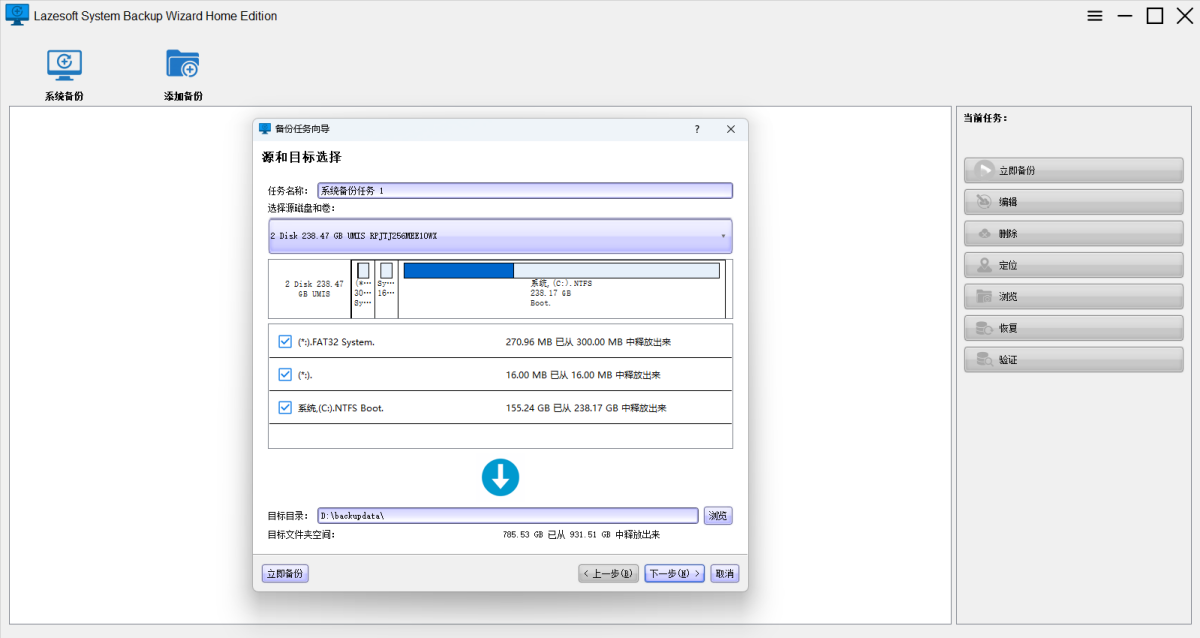This screenshot has width=1200, height=638.
Task: Click the 恢复 (Restore) task icon
Action: (984, 328)
